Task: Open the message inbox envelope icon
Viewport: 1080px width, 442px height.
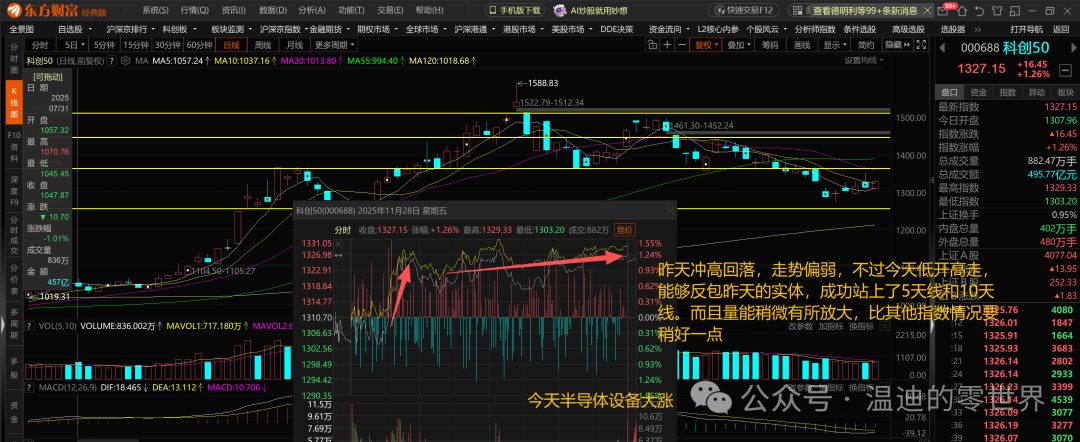Action: [x=943, y=11]
